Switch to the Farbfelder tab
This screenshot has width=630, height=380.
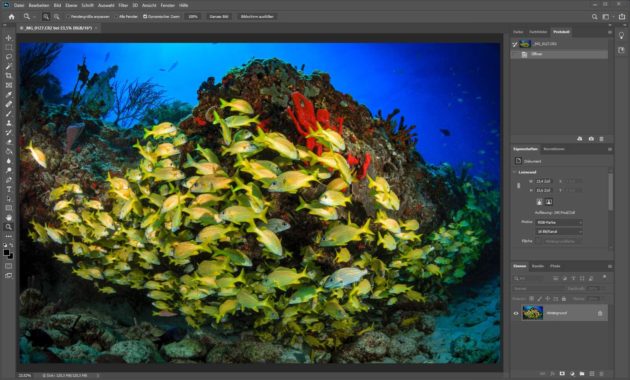click(538, 32)
